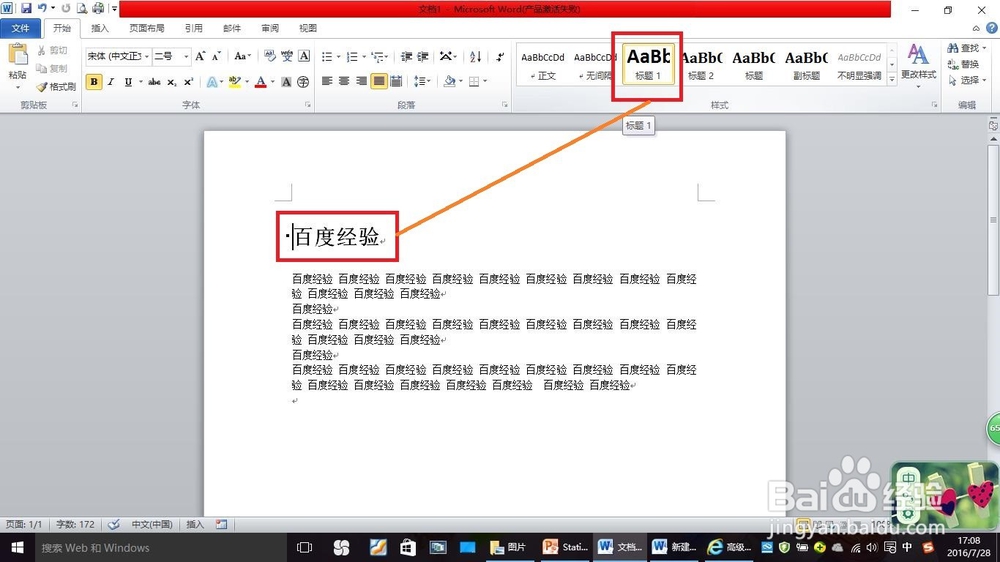This screenshot has width=1000, height=562.
Task: Expand bullet list options dropdown
Action: click(x=339, y=57)
